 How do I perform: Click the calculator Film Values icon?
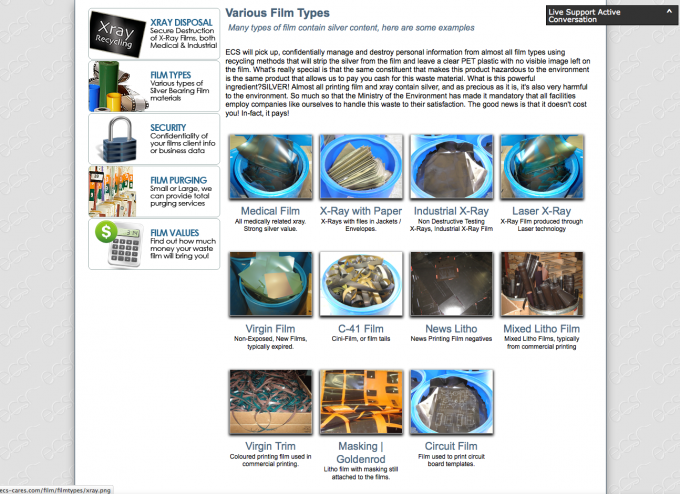click(119, 244)
